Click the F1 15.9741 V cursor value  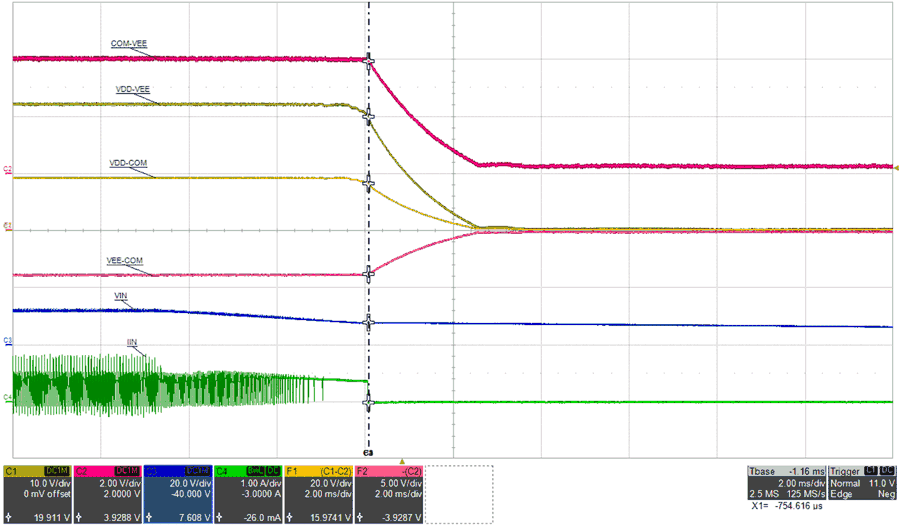tap(329, 518)
